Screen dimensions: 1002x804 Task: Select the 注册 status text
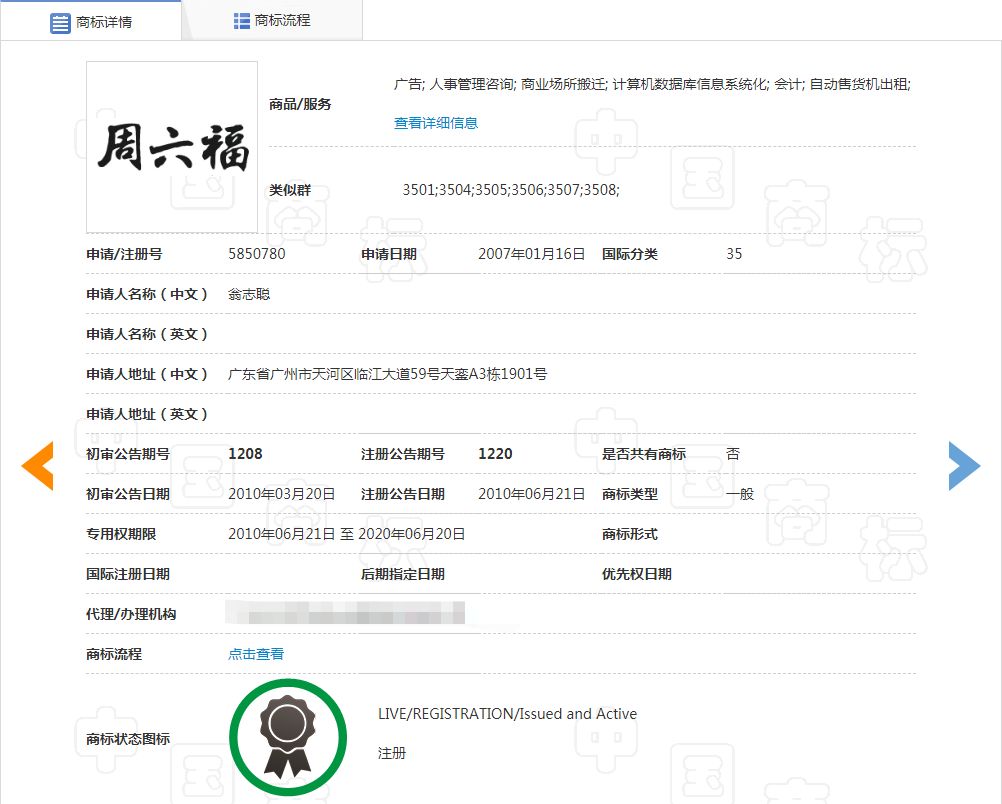click(392, 753)
